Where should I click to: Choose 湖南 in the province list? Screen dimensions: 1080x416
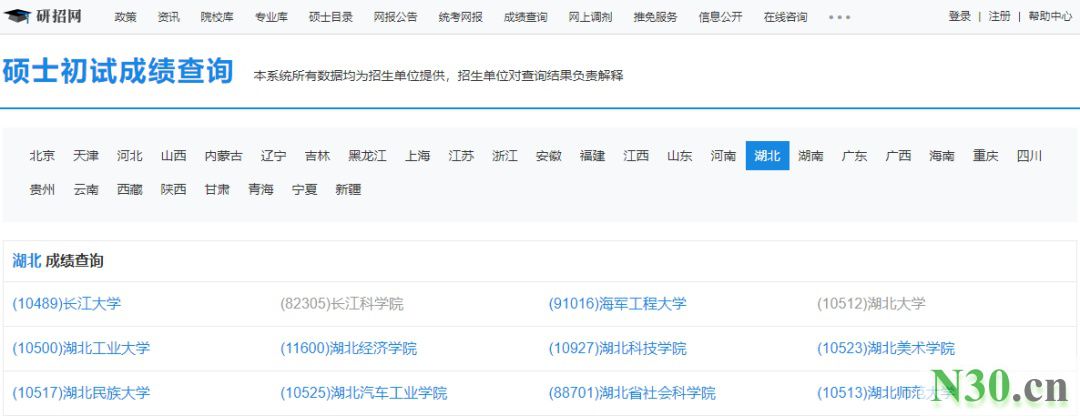click(811, 156)
